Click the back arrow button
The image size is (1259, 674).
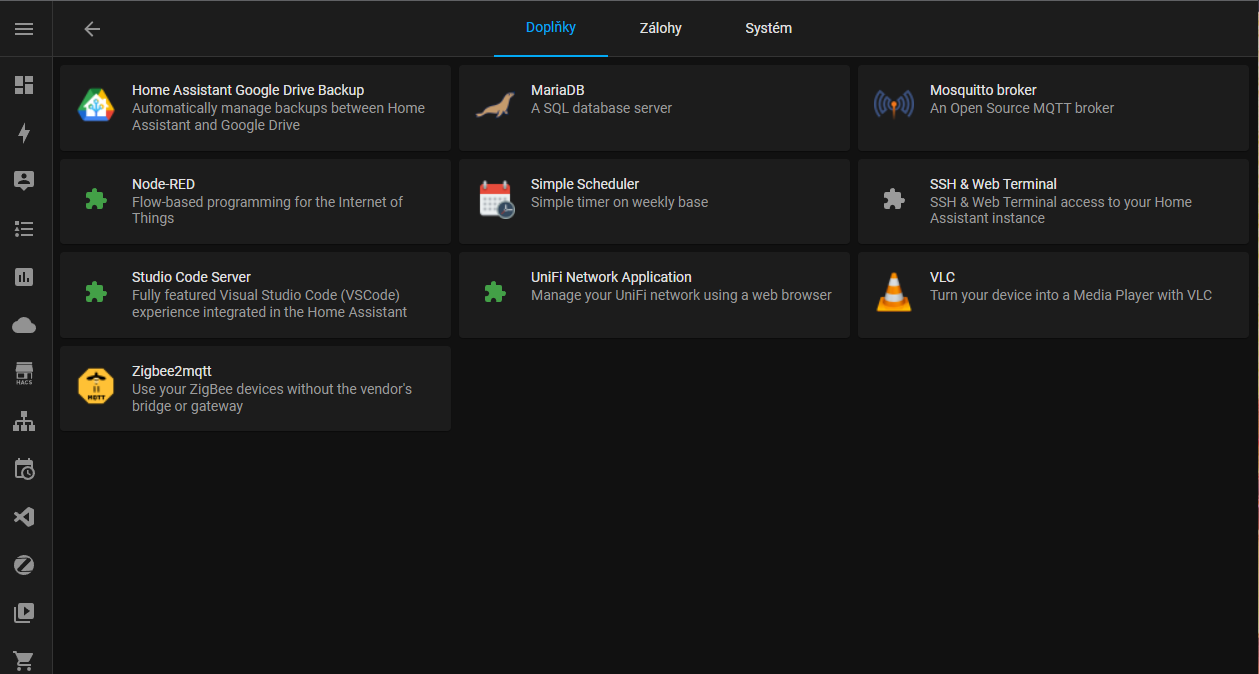(x=91, y=28)
